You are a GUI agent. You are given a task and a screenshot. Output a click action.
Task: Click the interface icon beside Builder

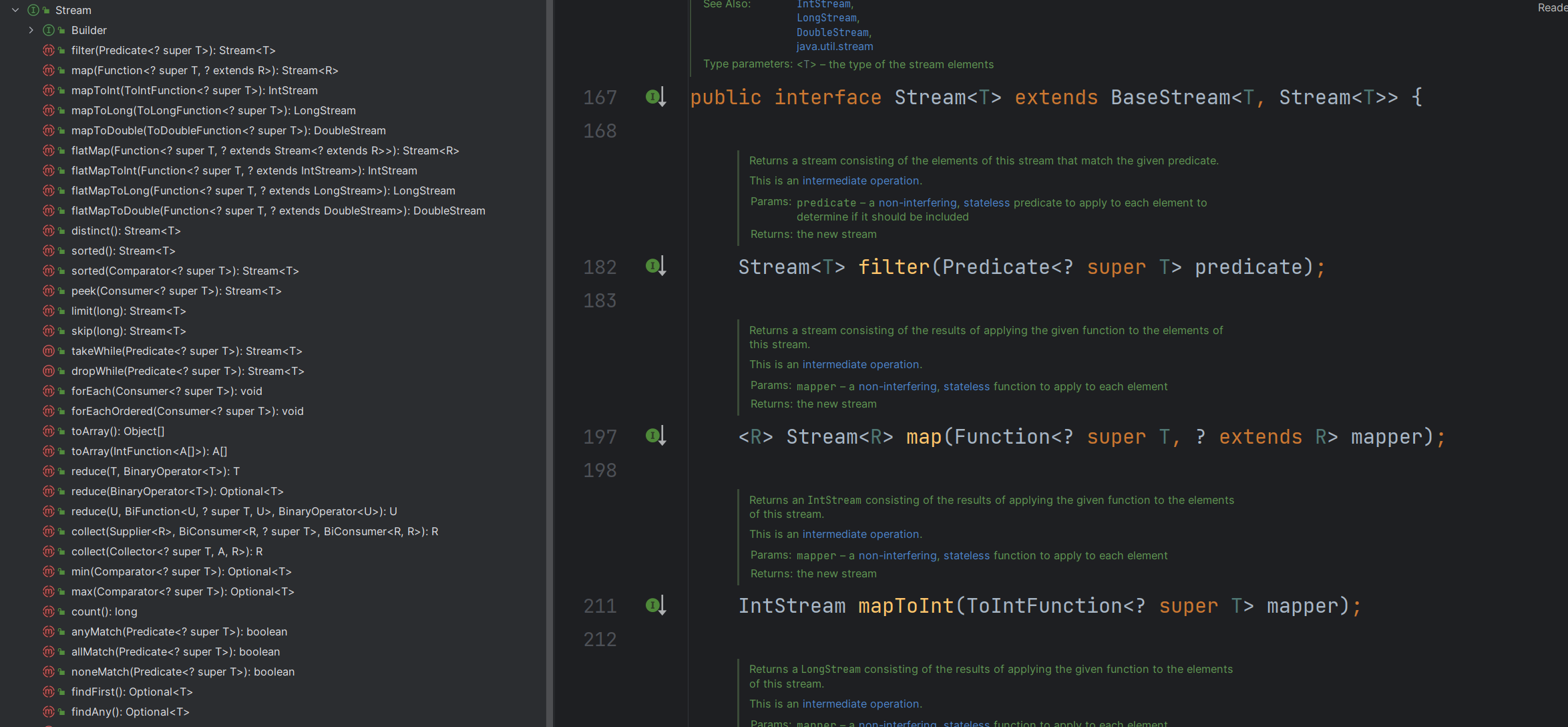click(49, 30)
